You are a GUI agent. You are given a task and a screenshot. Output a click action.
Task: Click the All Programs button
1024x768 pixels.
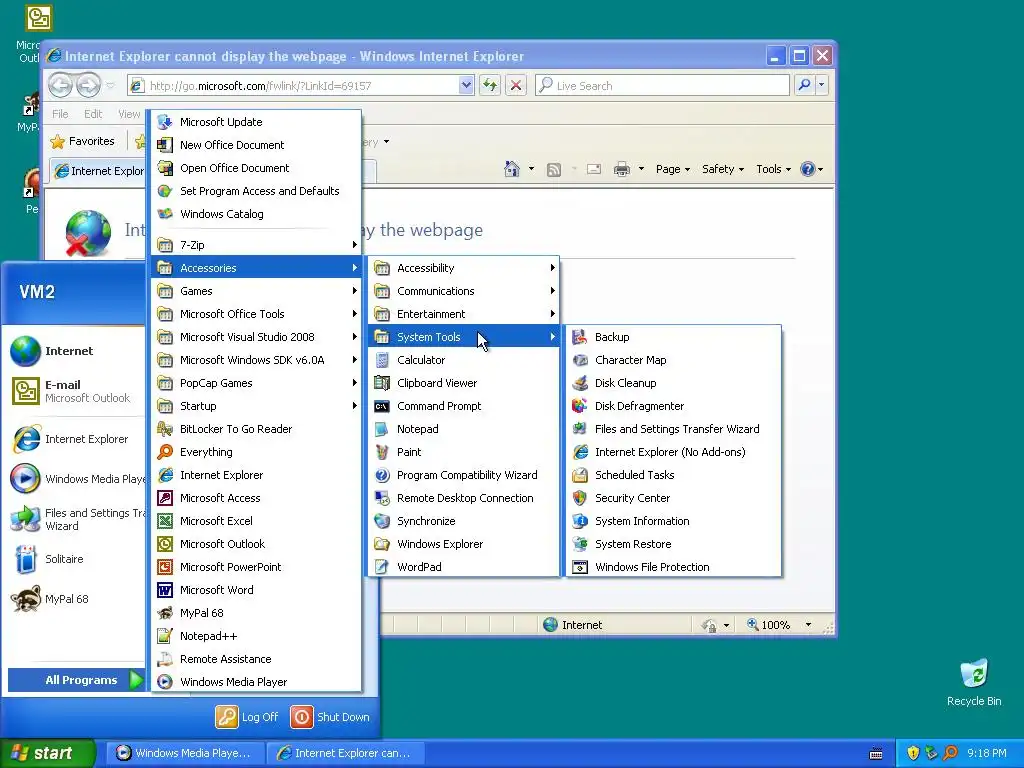75,680
